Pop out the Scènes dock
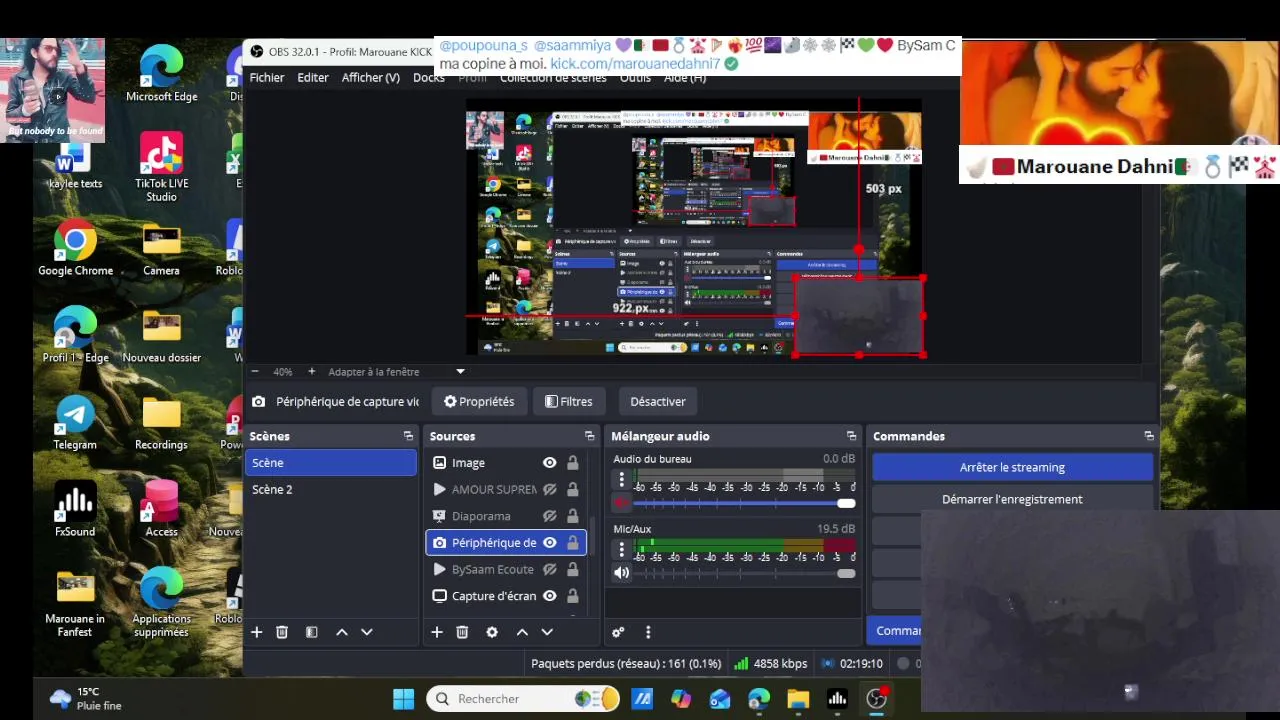This screenshot has width=1280, height=720. pos(408,436)
